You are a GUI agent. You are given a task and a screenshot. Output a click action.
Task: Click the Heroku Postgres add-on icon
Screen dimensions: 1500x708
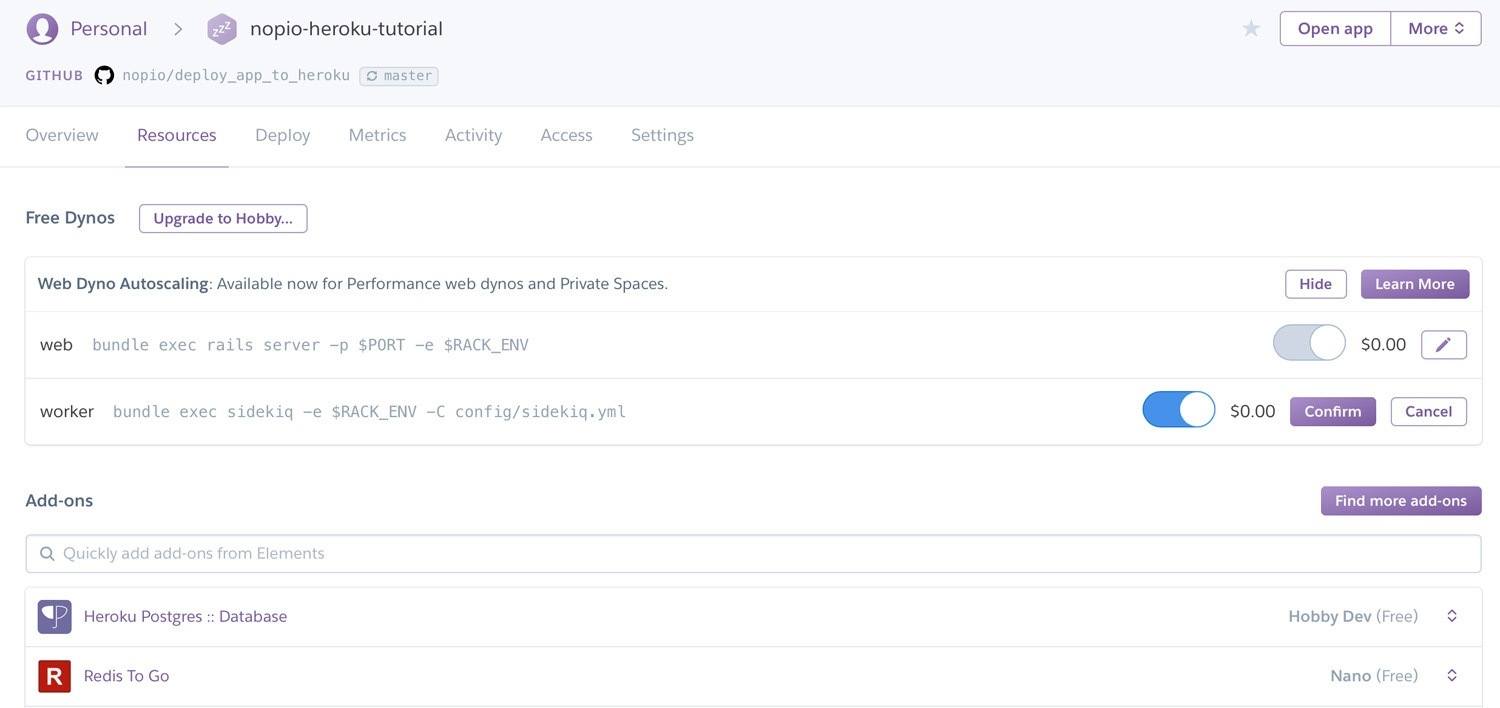pyautogui.click(x=54, y=616)
